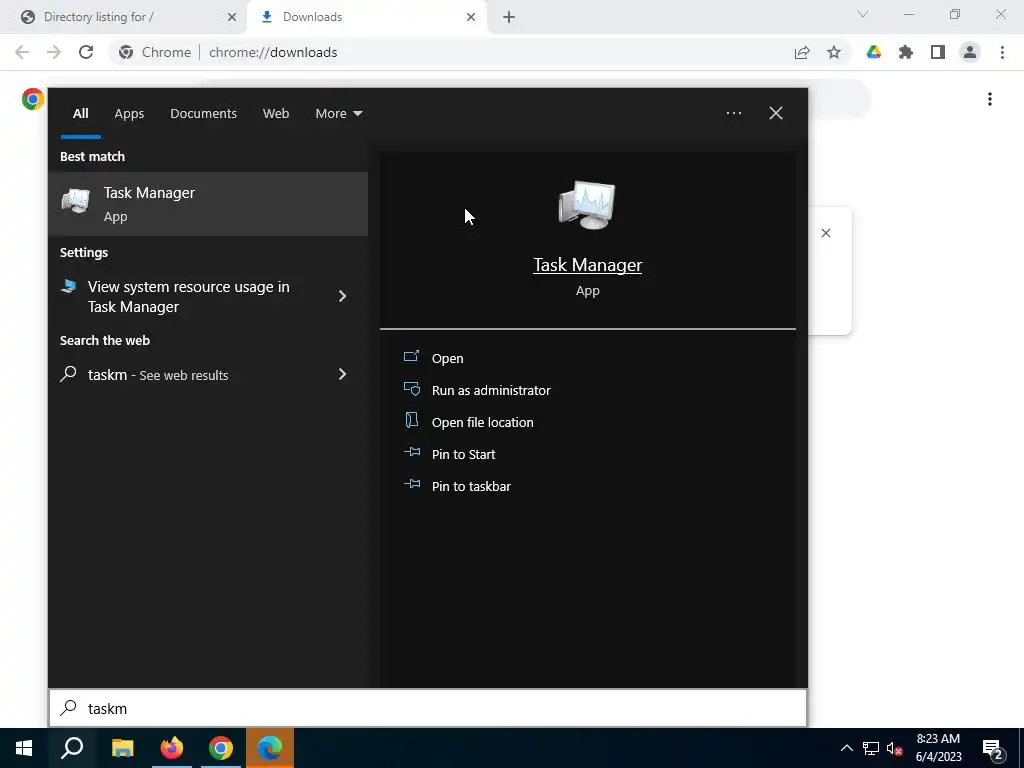Open the Downloads page more actions menu
1024x768 pixels.
tap(990, 99)
